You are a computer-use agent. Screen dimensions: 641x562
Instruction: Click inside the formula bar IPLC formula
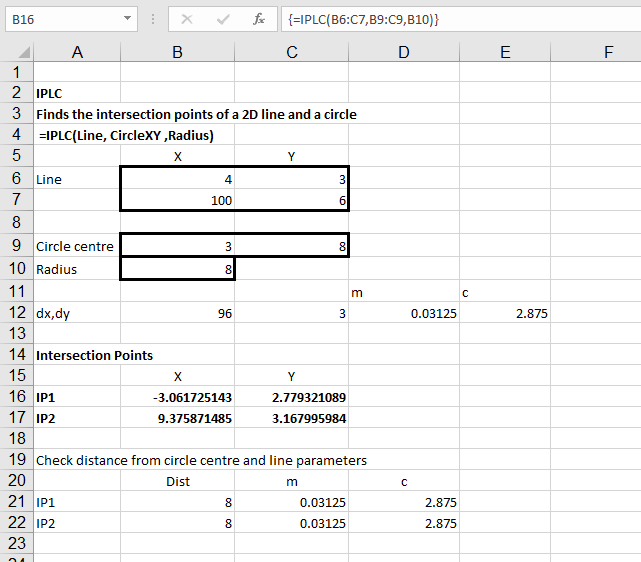tap(450, 19)
